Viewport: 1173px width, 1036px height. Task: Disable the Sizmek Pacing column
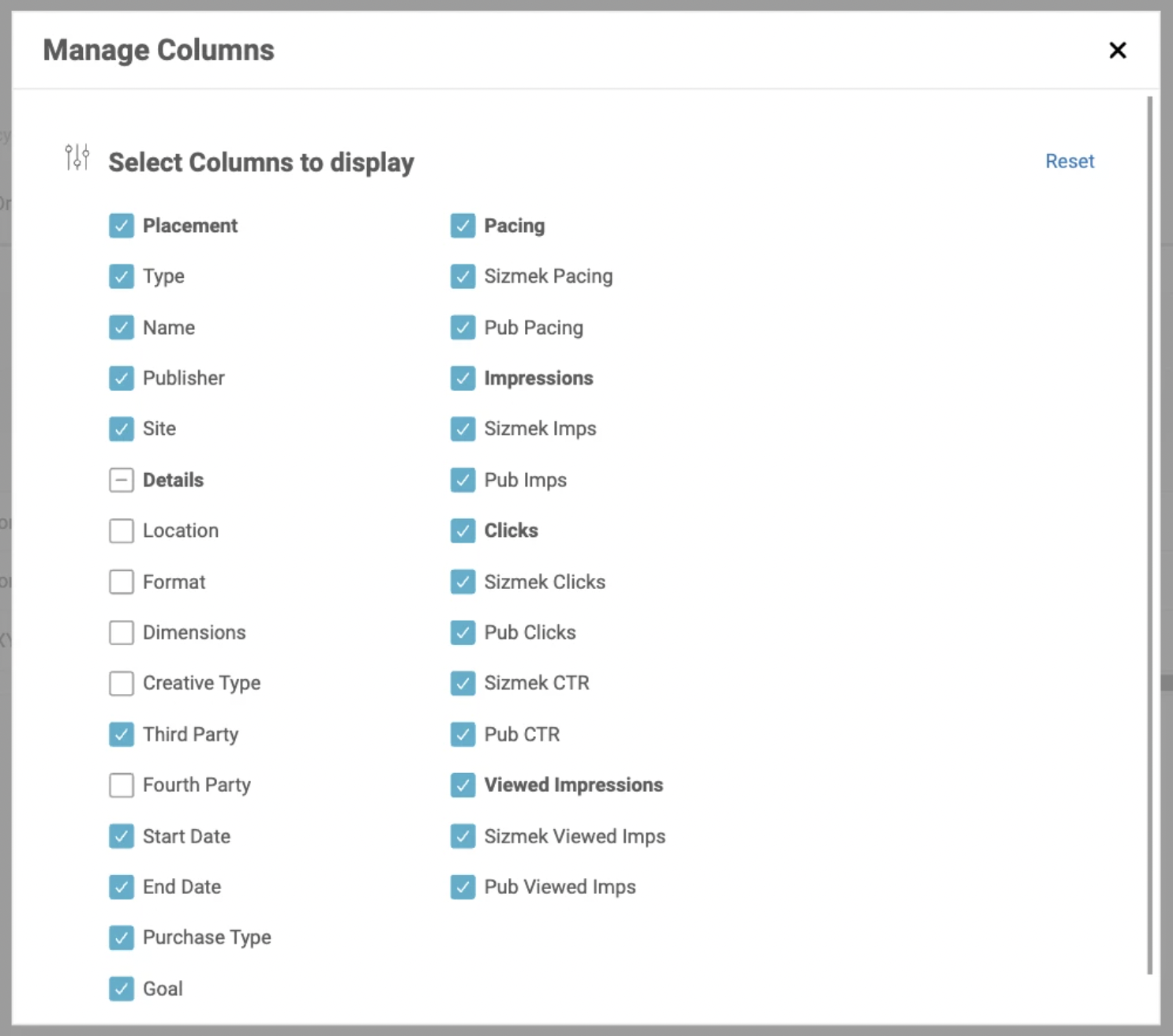tap(463, 276)
